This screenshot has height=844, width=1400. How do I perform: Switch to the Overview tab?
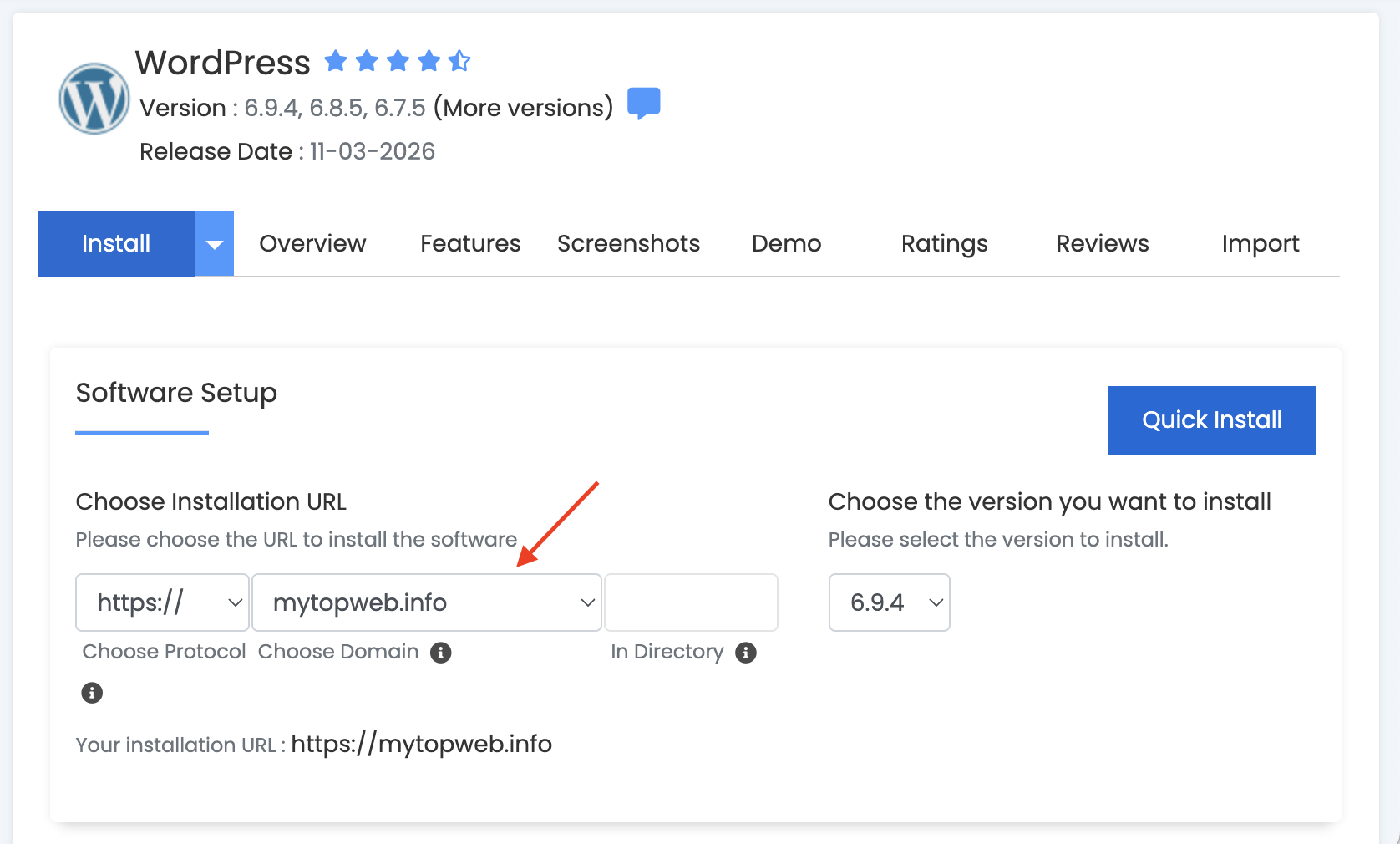click(x=312, y=243)
